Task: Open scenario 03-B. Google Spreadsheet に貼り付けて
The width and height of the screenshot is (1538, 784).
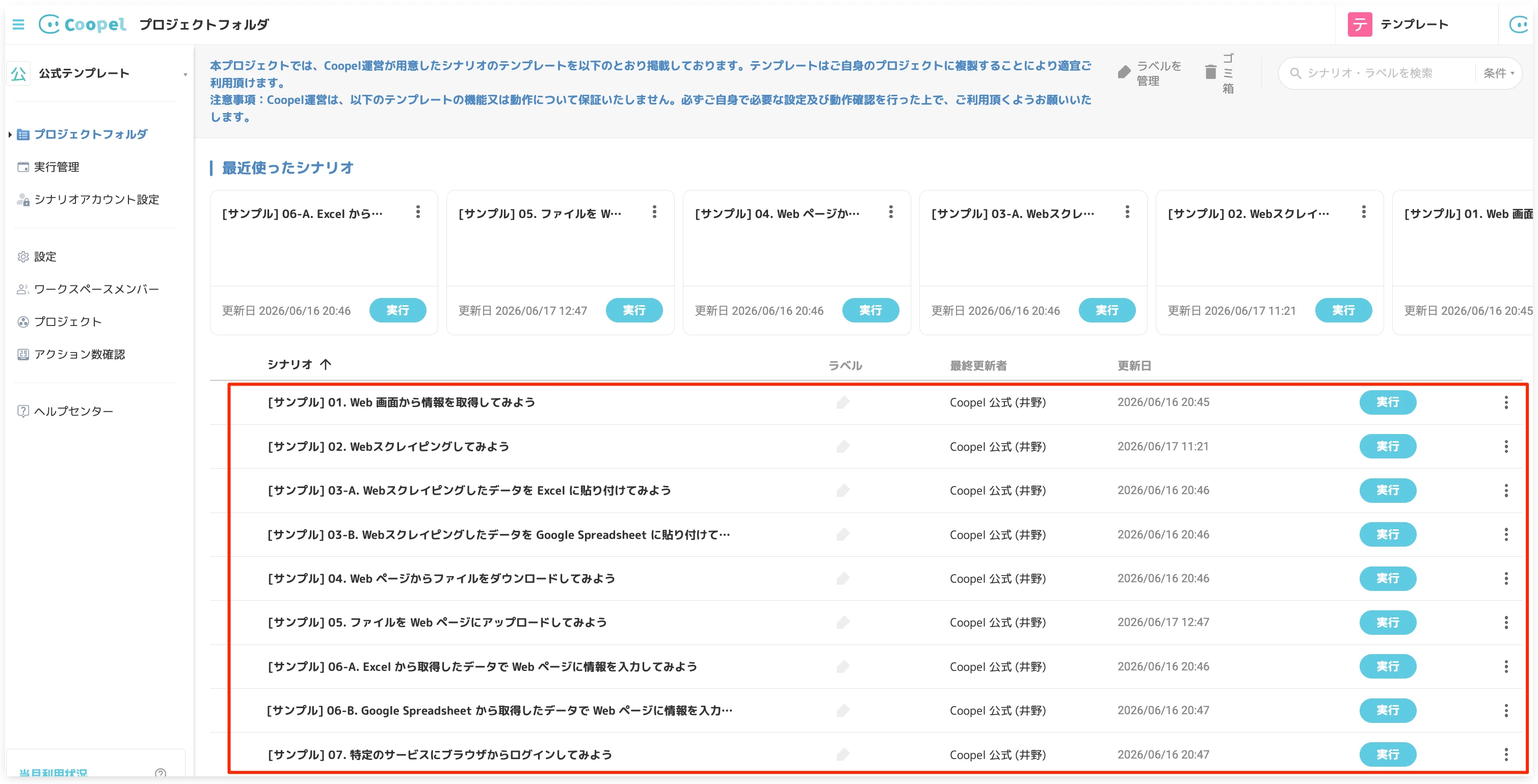Action: [498, 534]
